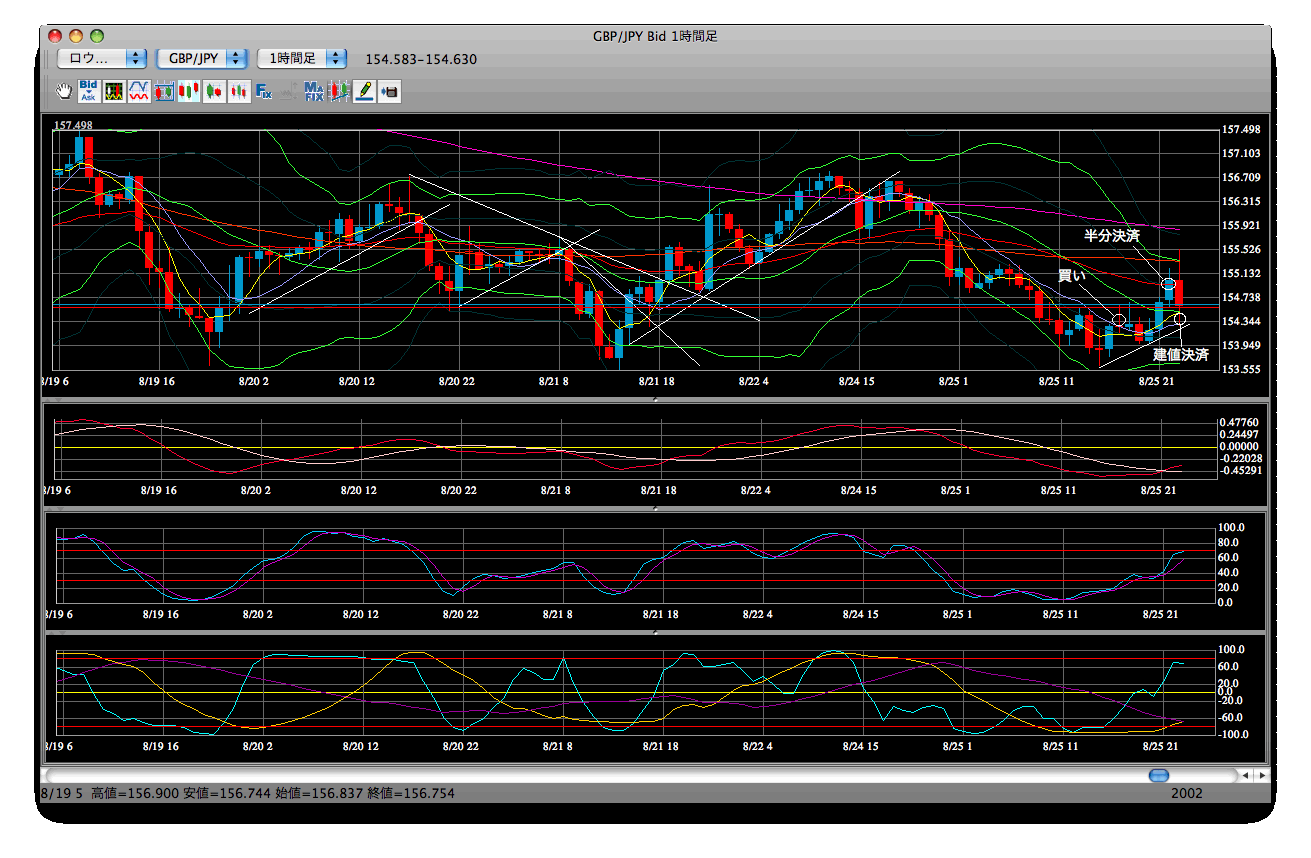Toggle the Bid/Ask price icon
The image size is (1311, 858).
pos(89,91)
